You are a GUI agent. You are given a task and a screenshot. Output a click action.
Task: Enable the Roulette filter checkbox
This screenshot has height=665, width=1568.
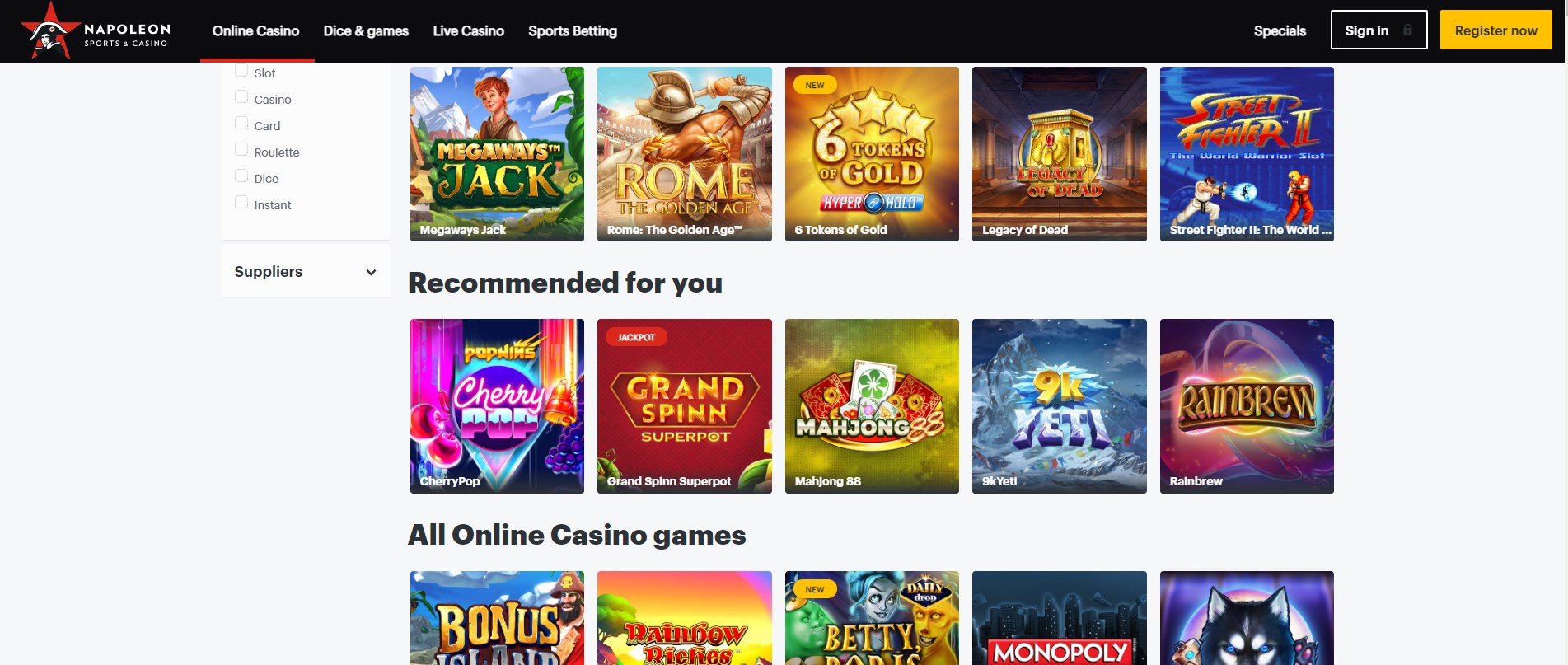[241, 150]
